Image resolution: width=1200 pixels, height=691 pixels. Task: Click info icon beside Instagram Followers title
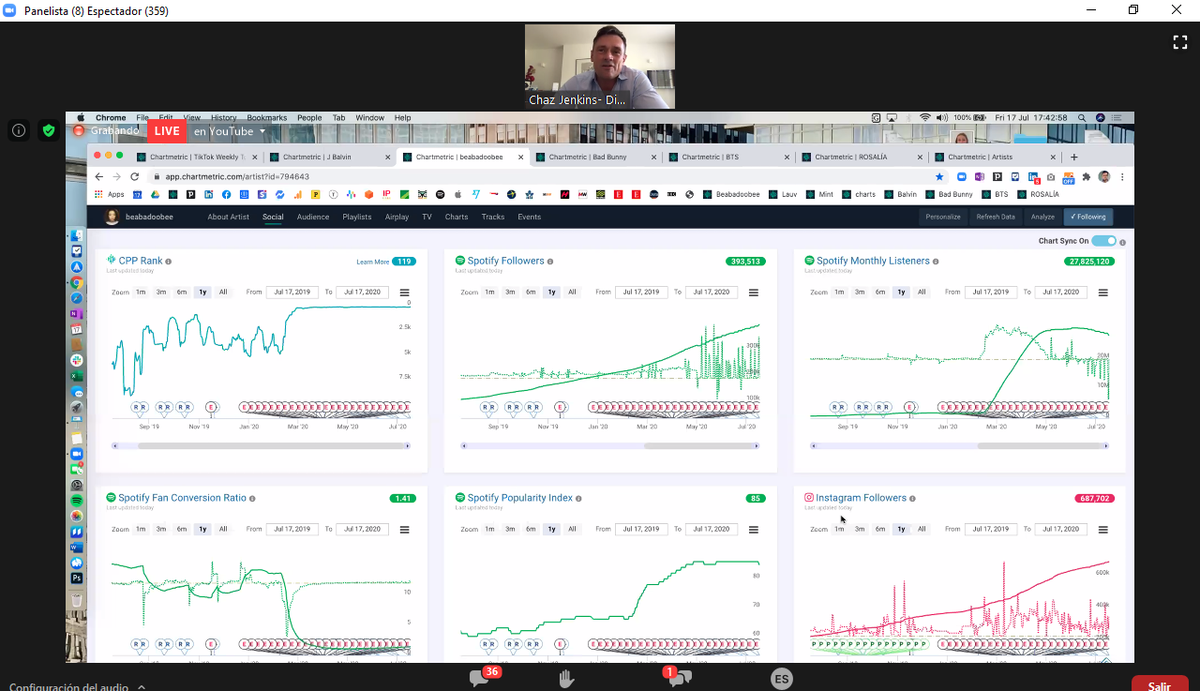tap(913, 498)
